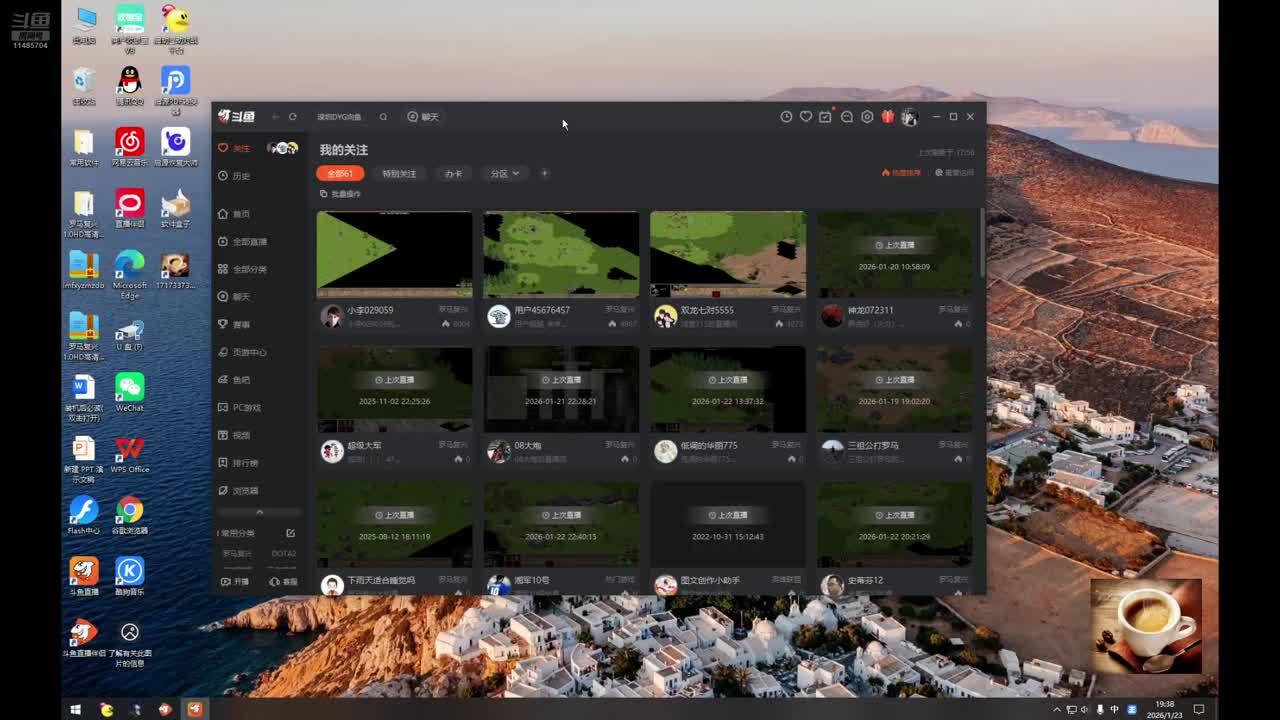
Task: Expand the 分区 category dropdown
Action: pyautogui.click(x=504, y=174)
